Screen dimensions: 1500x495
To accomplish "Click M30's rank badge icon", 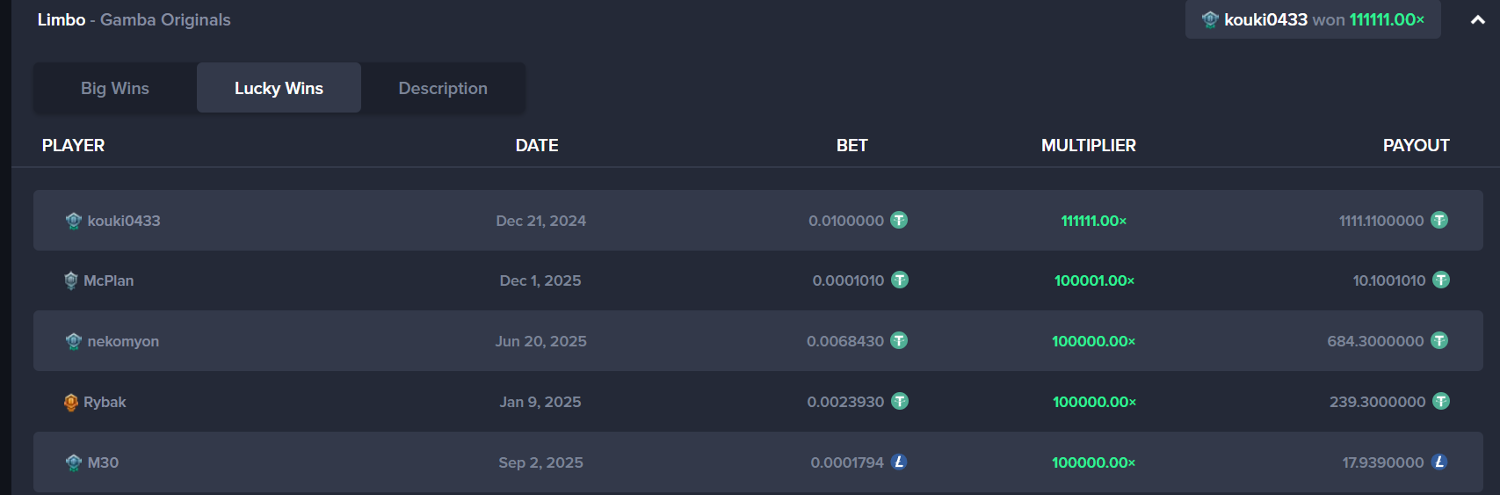I will click(73, 463).
